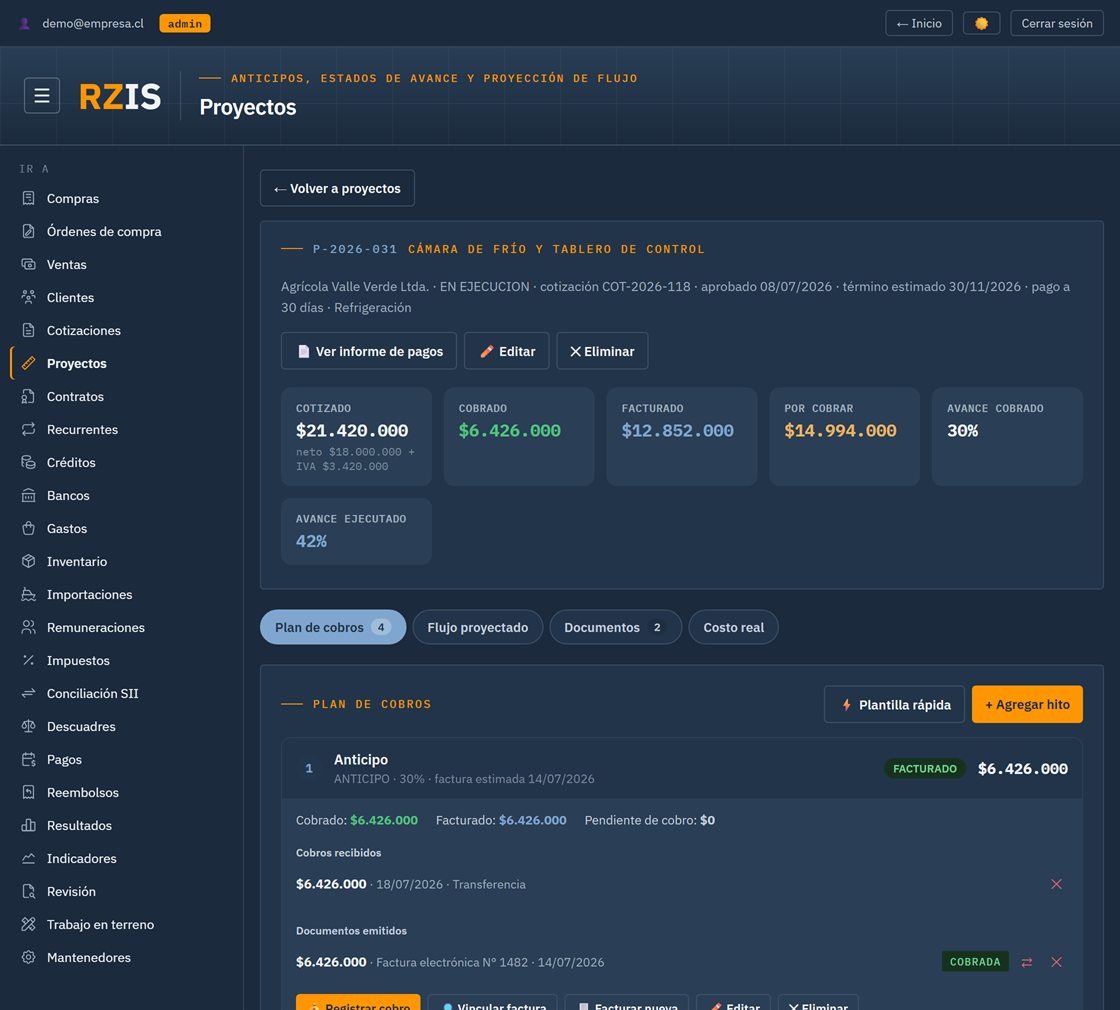Switch to Flujo proyectado tab
The height and width of the screenshot is (1010, 1120).
click(477, 627)
